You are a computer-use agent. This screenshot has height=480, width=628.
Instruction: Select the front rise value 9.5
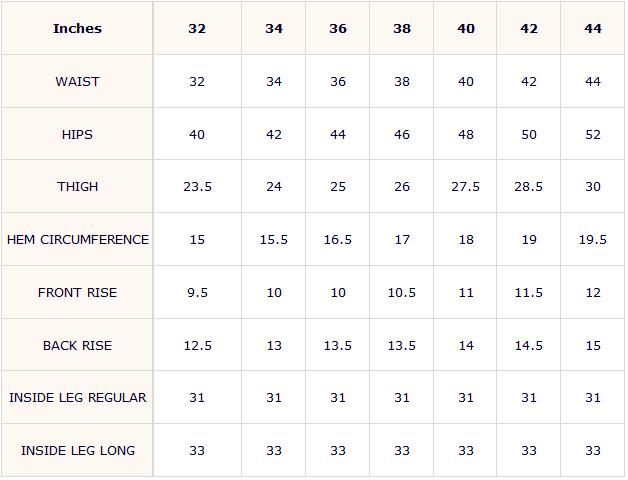197,292
